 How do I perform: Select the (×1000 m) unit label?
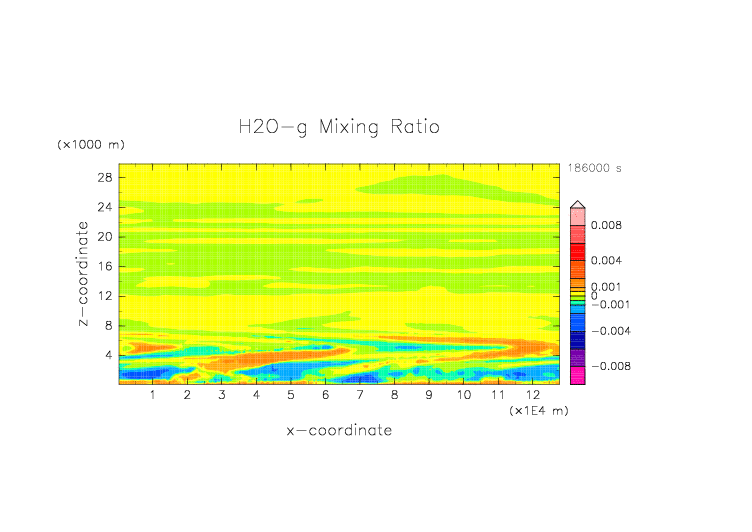88,145
